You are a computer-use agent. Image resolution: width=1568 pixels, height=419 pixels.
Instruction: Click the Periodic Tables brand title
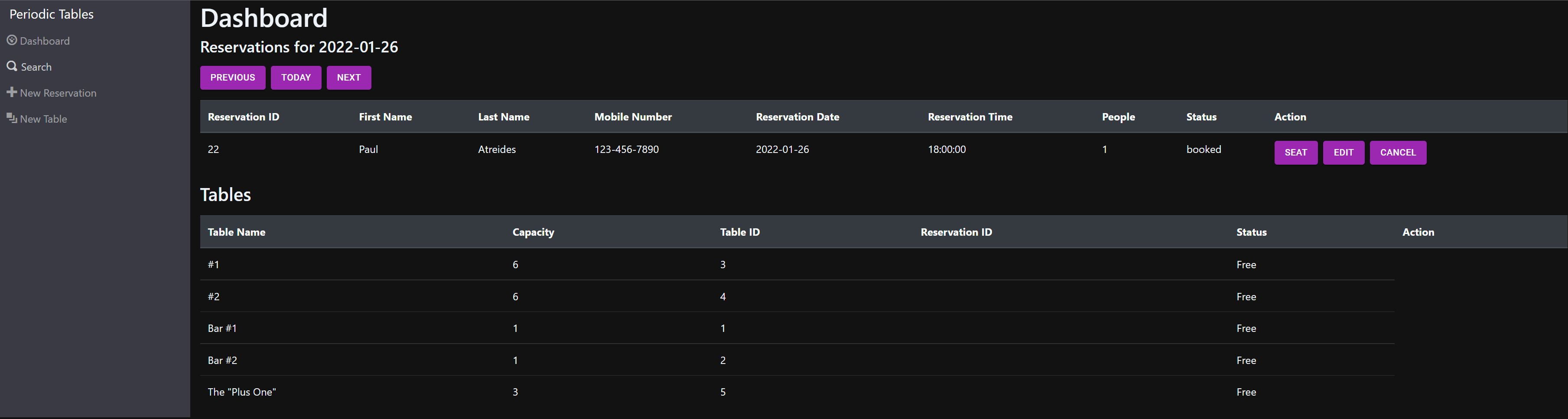(52, 14)
